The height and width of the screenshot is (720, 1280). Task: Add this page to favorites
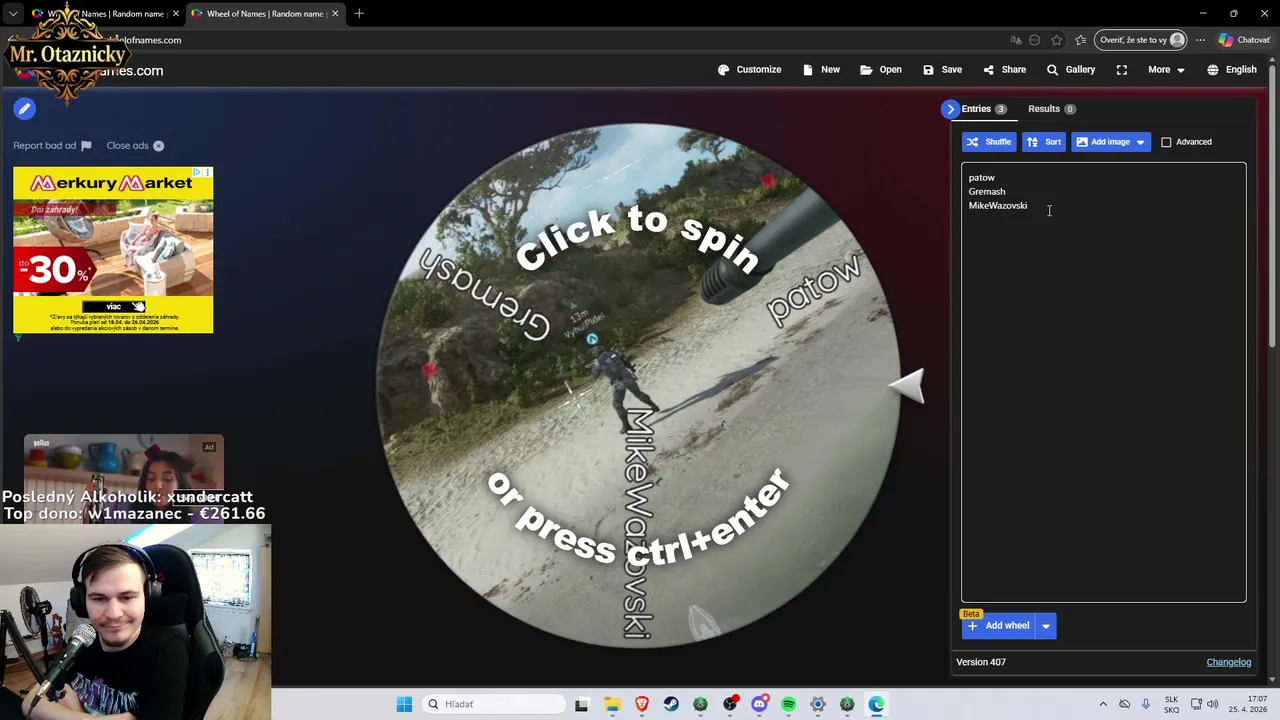click(1056, 40)
